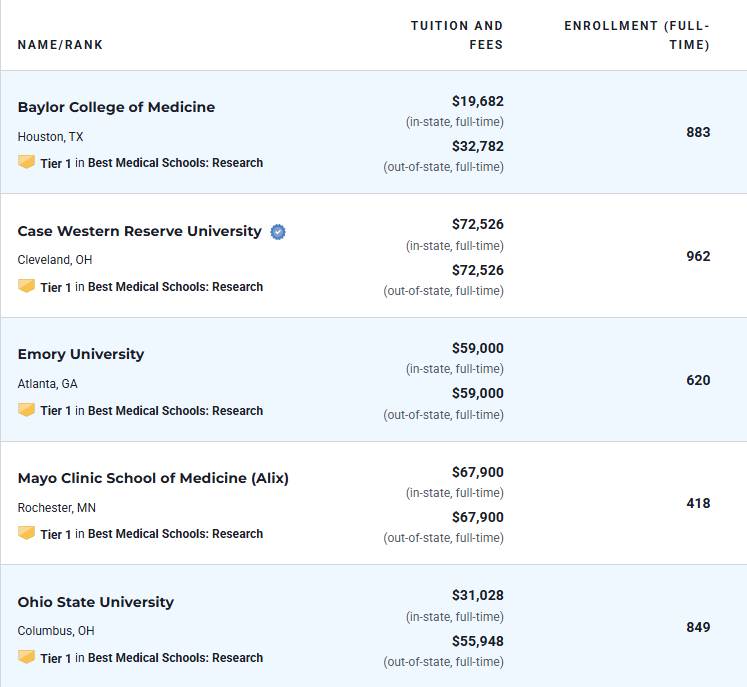Click the Tier 1 badge icon under Emory University

coord(26,410)
